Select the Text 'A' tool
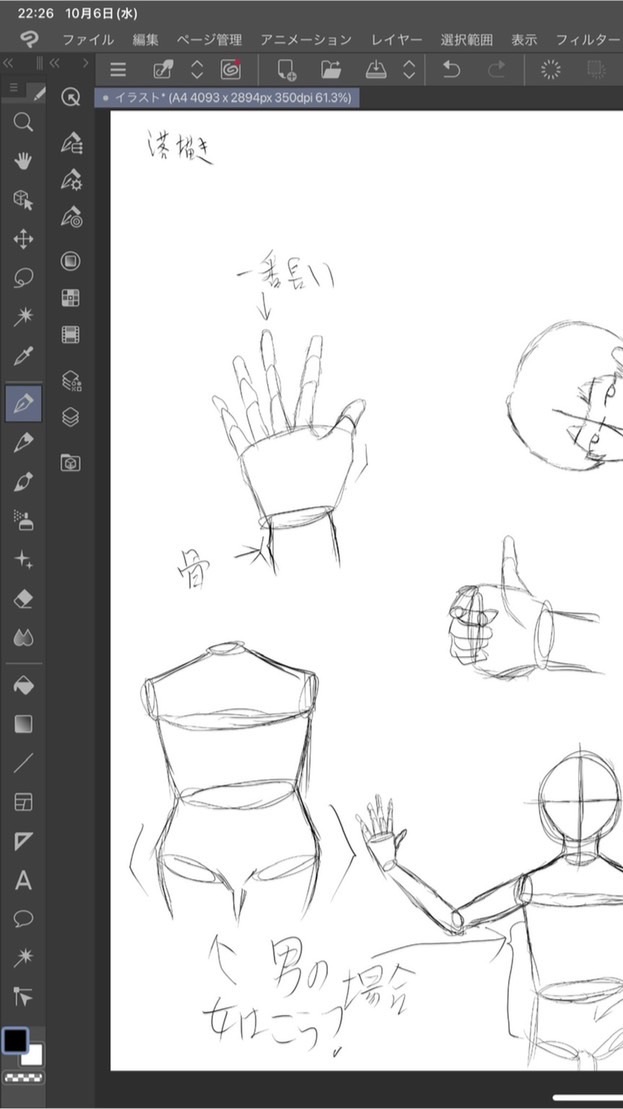623x1109 pixels. point(23,881)
